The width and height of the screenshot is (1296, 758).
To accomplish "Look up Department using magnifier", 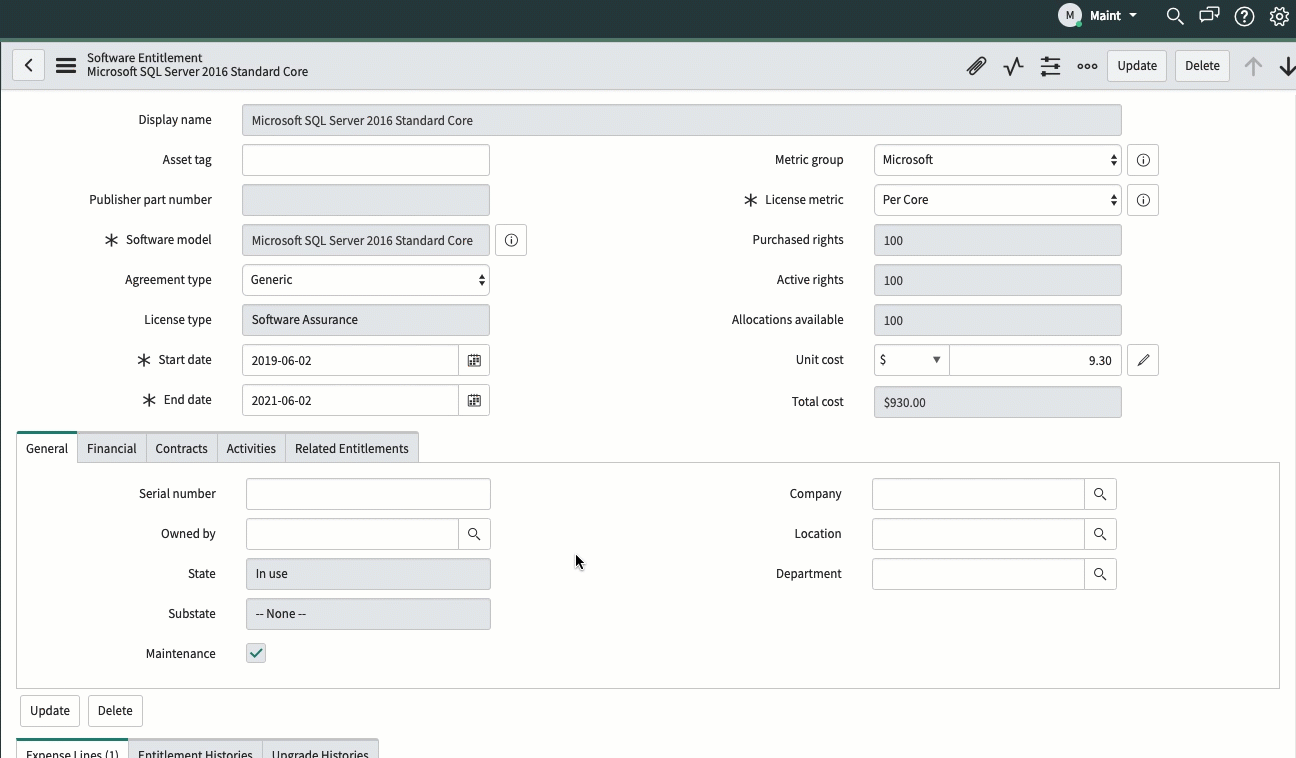I will click(x=1100, y=574).
